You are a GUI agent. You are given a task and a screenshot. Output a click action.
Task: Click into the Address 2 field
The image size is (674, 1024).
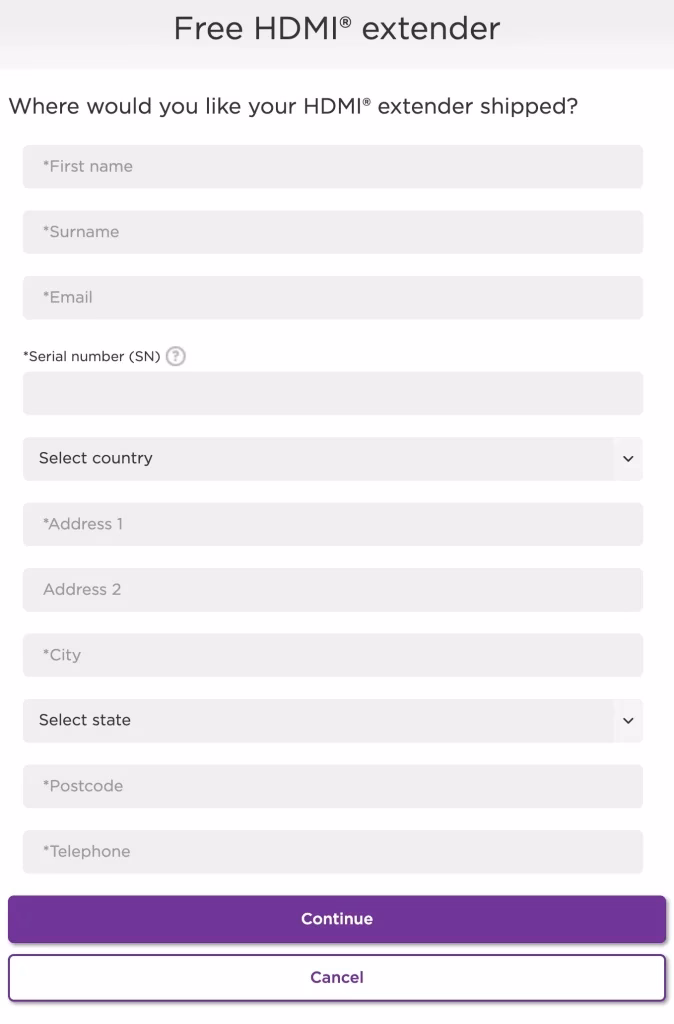click(x=333, y=589)
